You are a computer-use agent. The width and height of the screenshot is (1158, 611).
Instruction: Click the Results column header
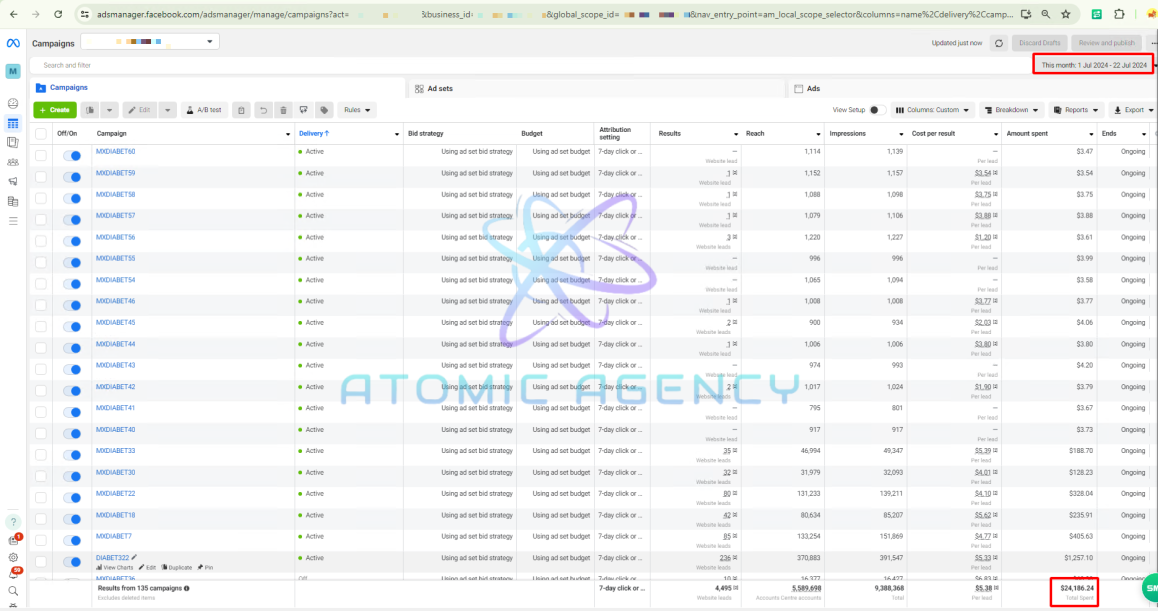click(x=669, y=134)
